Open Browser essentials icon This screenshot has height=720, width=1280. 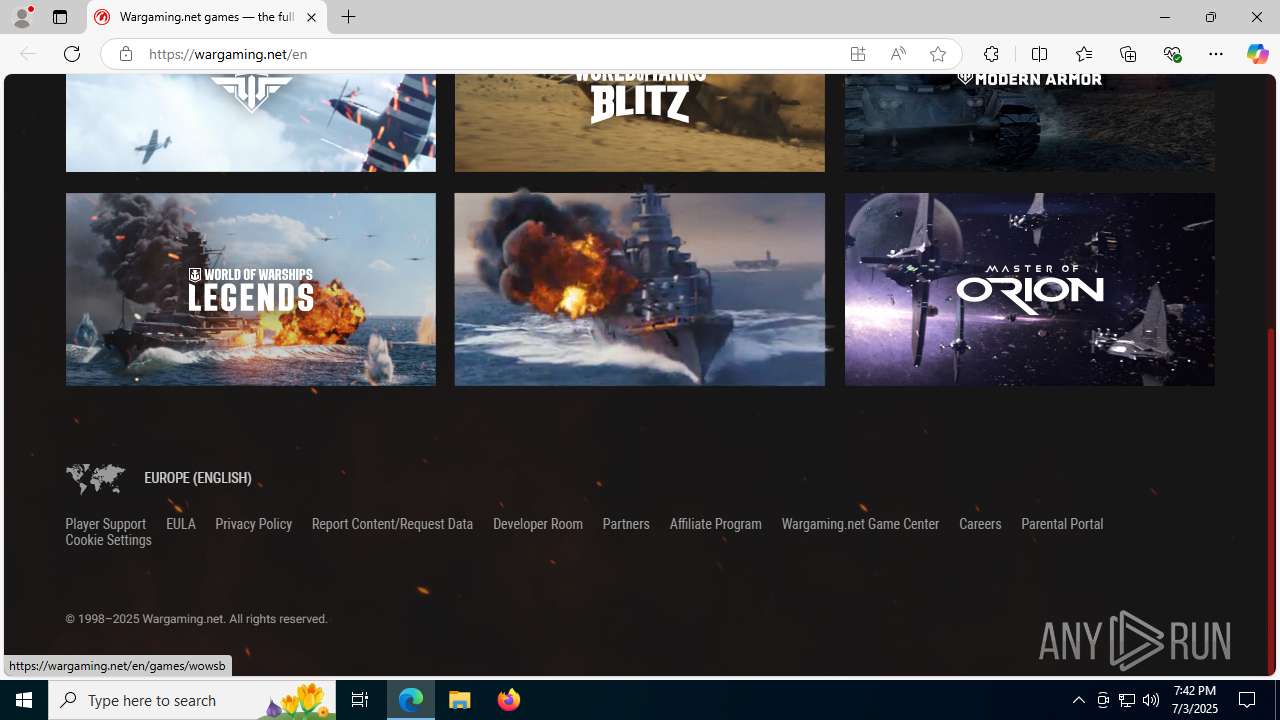click(x=1172, y=54)
